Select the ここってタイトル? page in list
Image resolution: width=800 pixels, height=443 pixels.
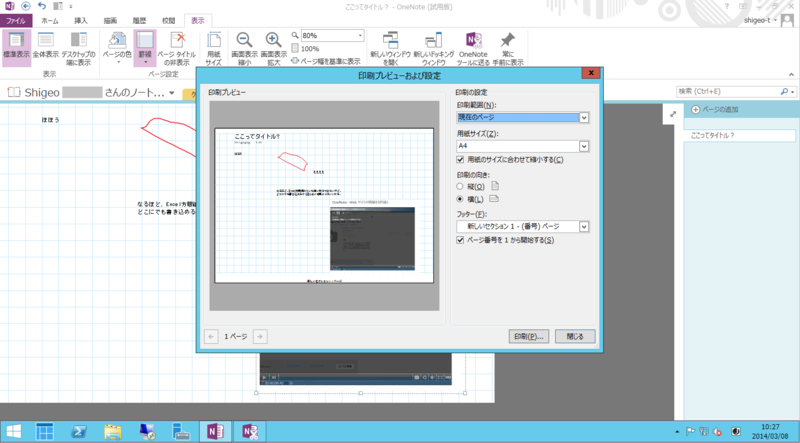click(739, 135)
